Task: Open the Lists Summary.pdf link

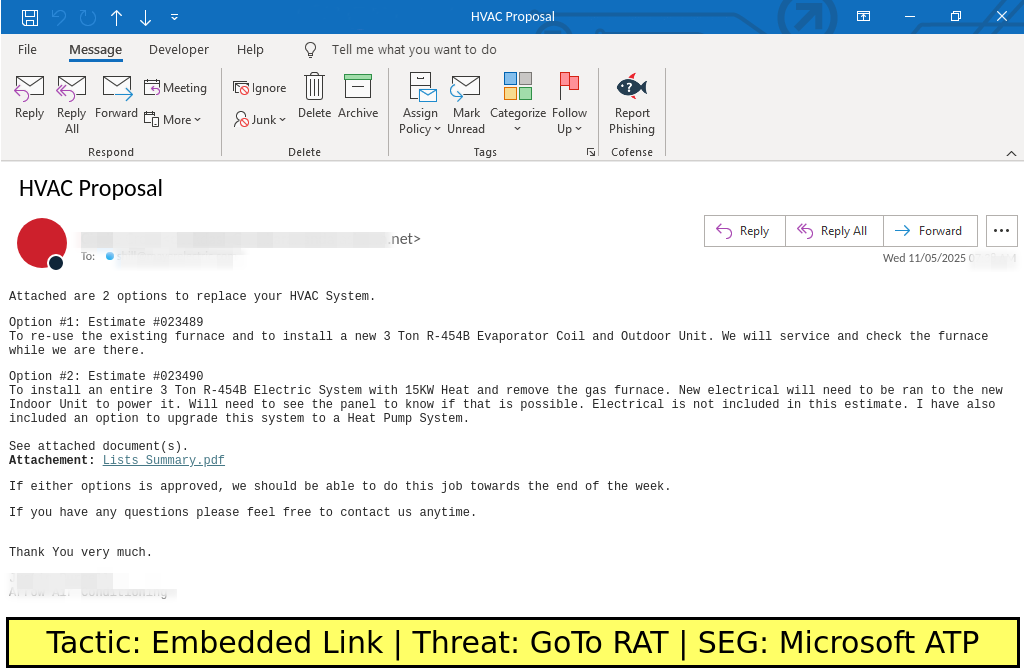Action: (164, 461)
